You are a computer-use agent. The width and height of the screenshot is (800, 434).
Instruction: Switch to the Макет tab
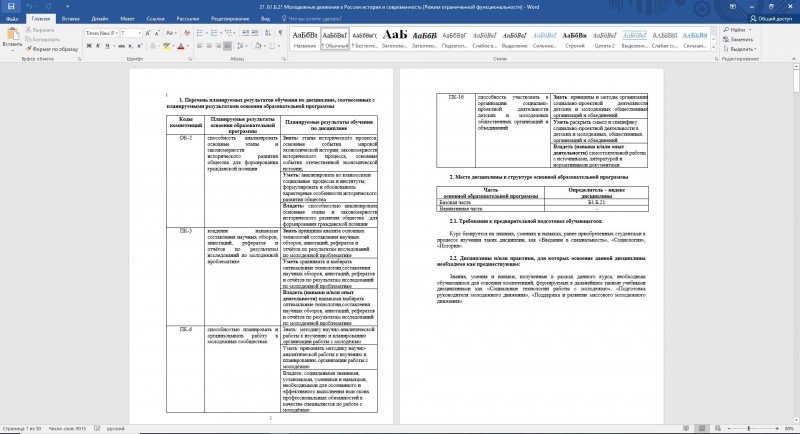click(x=127, y=19)
